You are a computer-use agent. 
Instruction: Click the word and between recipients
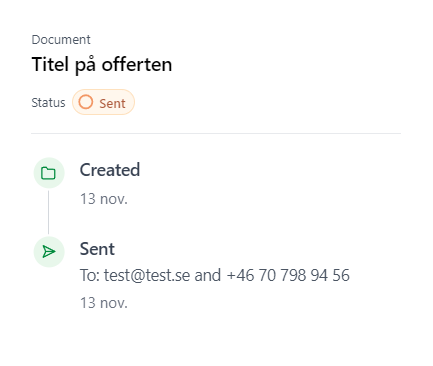click(208, 275)
